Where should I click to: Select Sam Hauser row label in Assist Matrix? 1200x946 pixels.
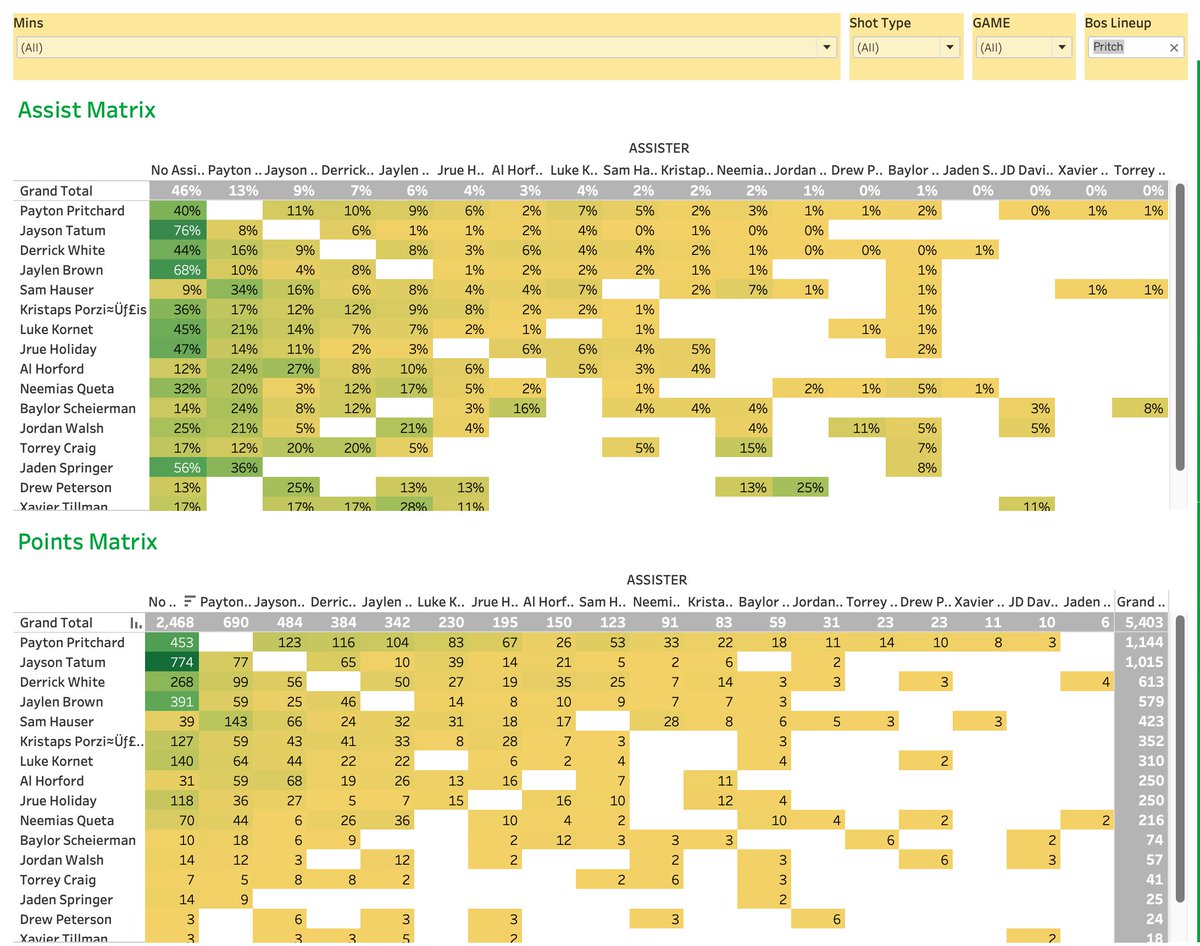pos(57,290)
